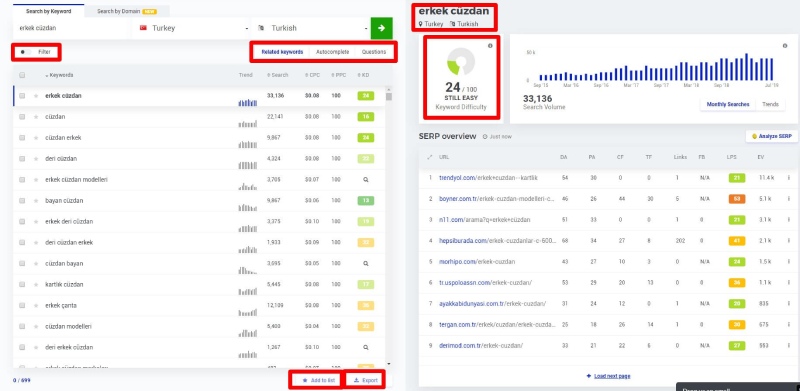
Task: Click the keyword search input field
Action: click(x=72, y=28)
